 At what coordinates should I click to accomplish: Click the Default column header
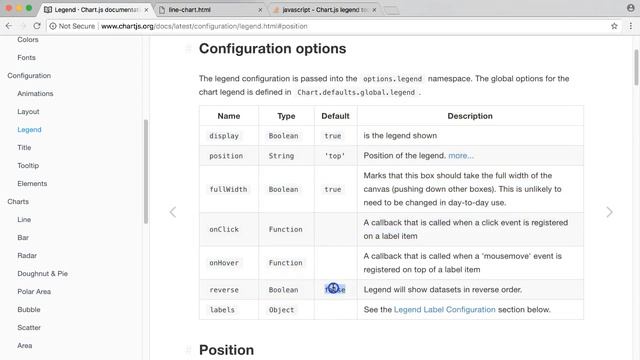(x=335, y=116)
